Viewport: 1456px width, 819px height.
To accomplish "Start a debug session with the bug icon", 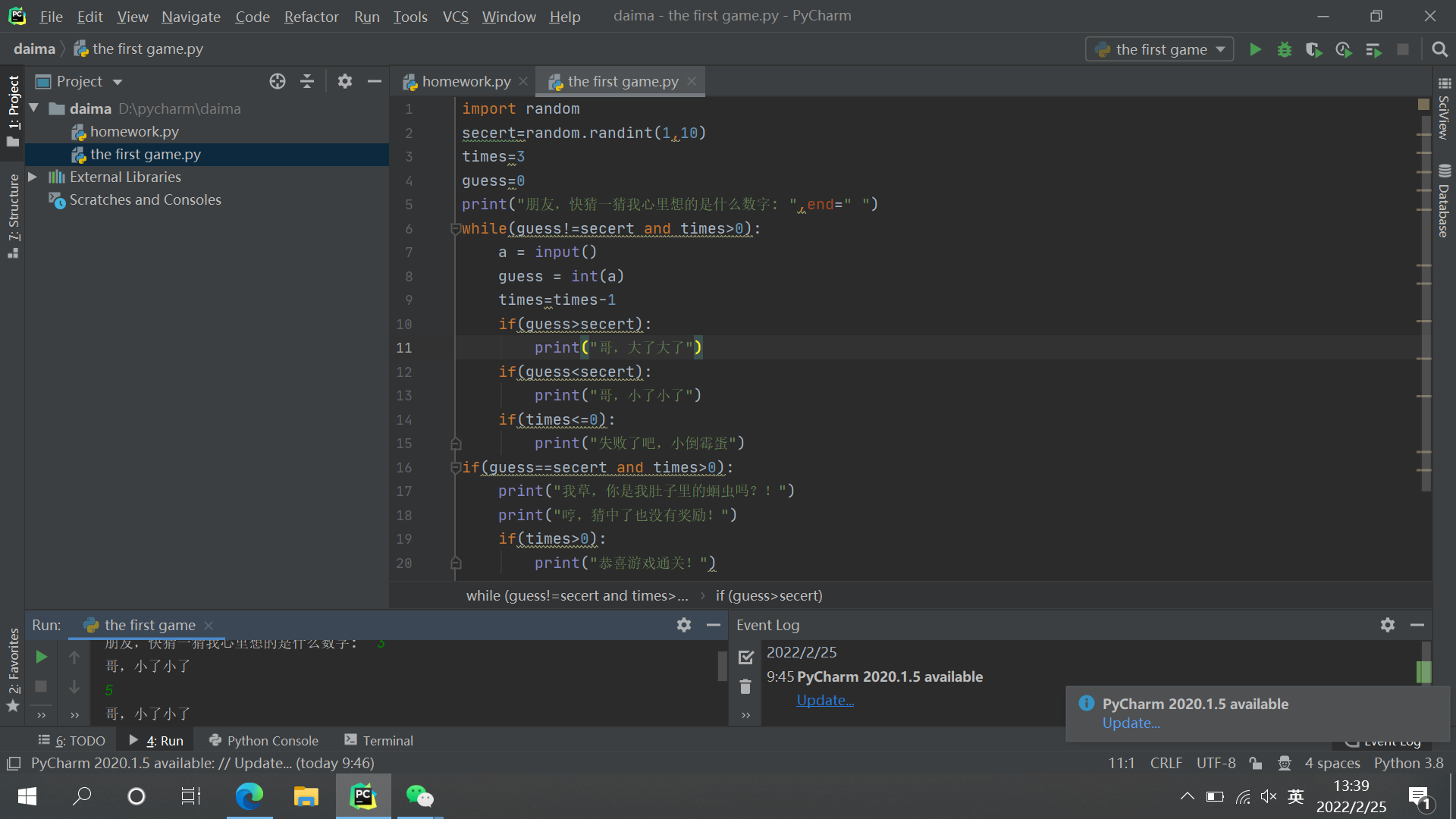I will (1284, 49).
